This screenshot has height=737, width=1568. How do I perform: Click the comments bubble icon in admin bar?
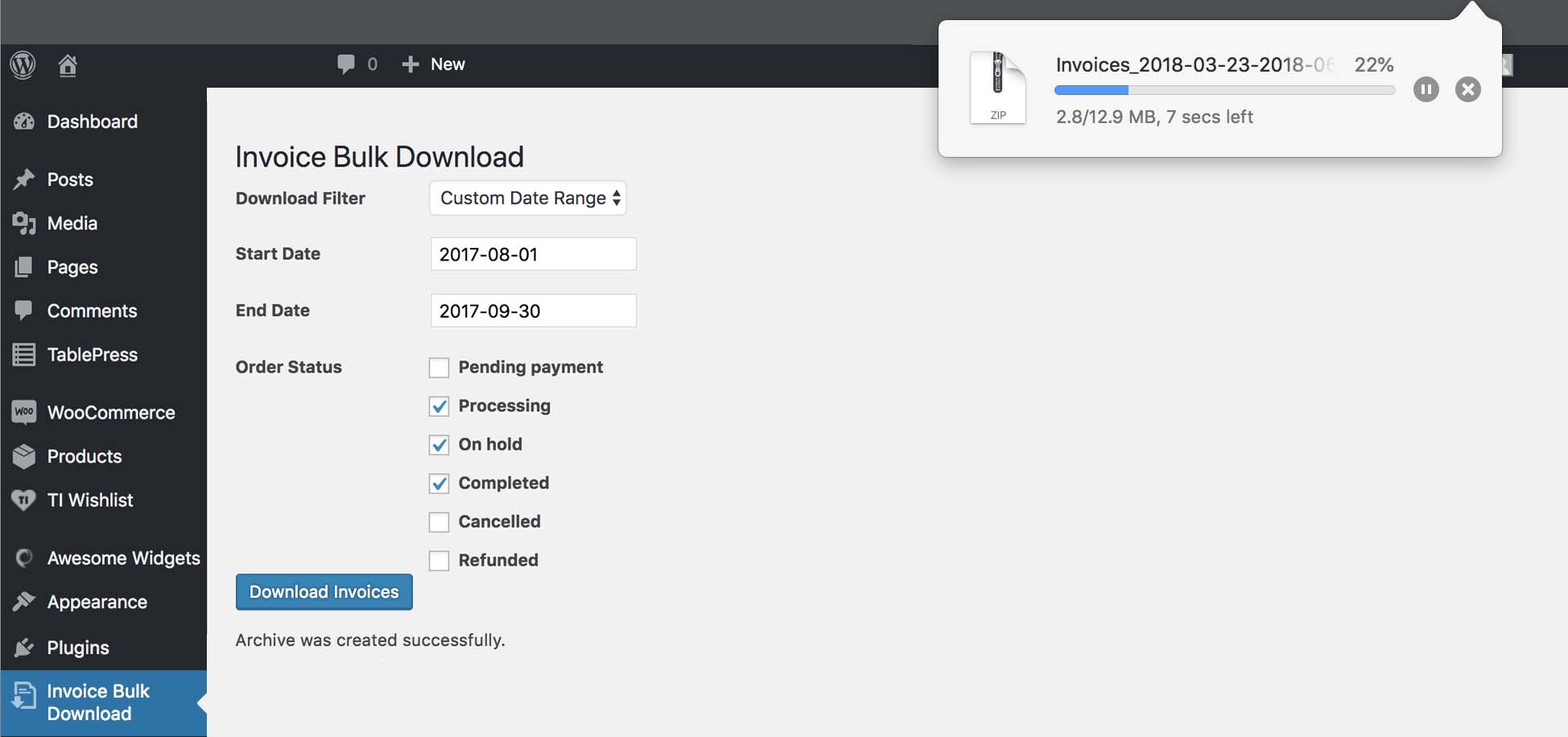point(346,64)
